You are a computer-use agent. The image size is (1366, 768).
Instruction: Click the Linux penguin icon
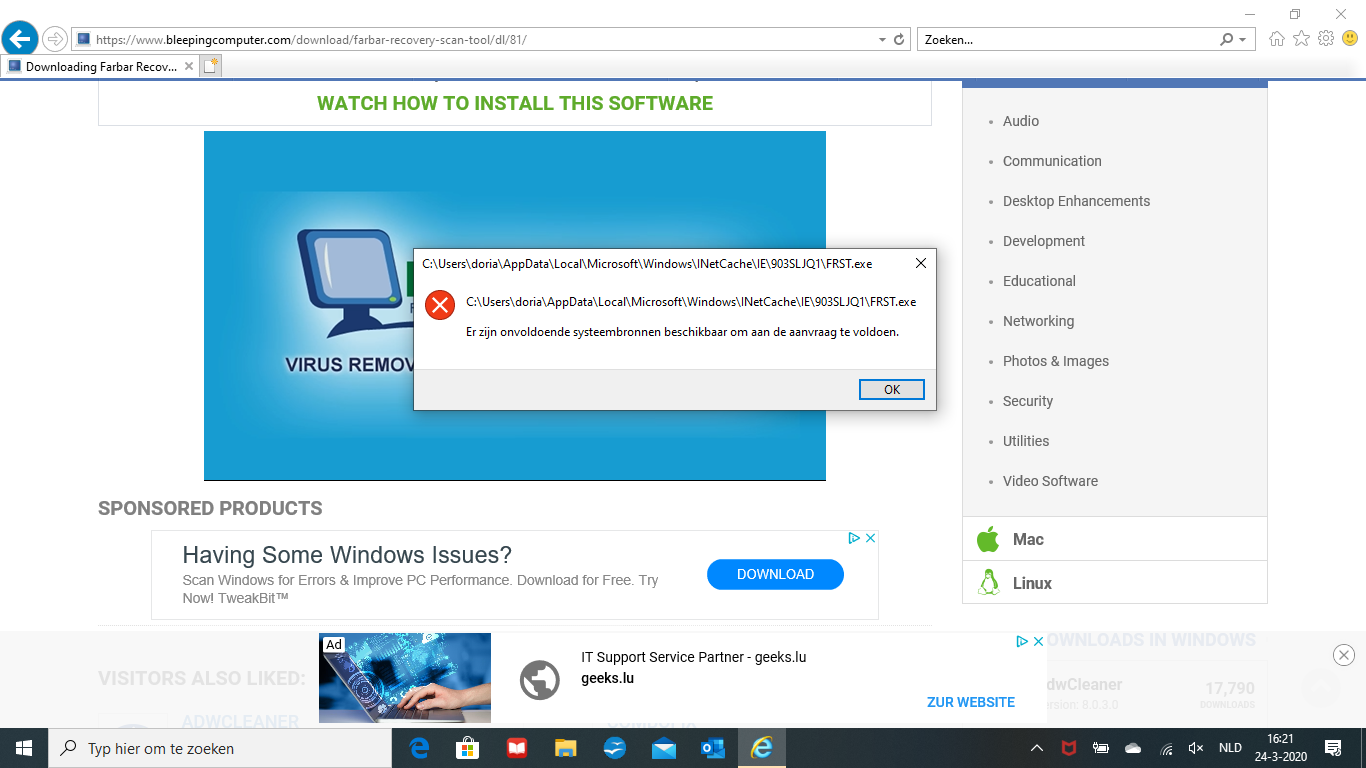tap(989, 583)
